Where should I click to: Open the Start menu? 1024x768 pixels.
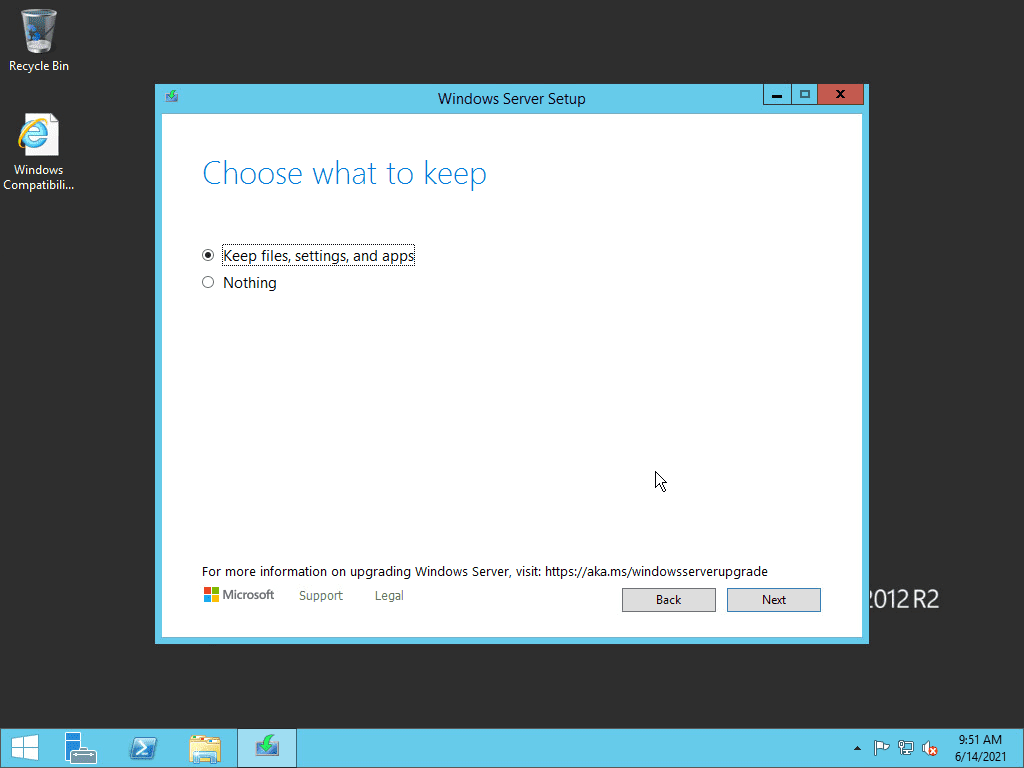[x=24, y=747]
